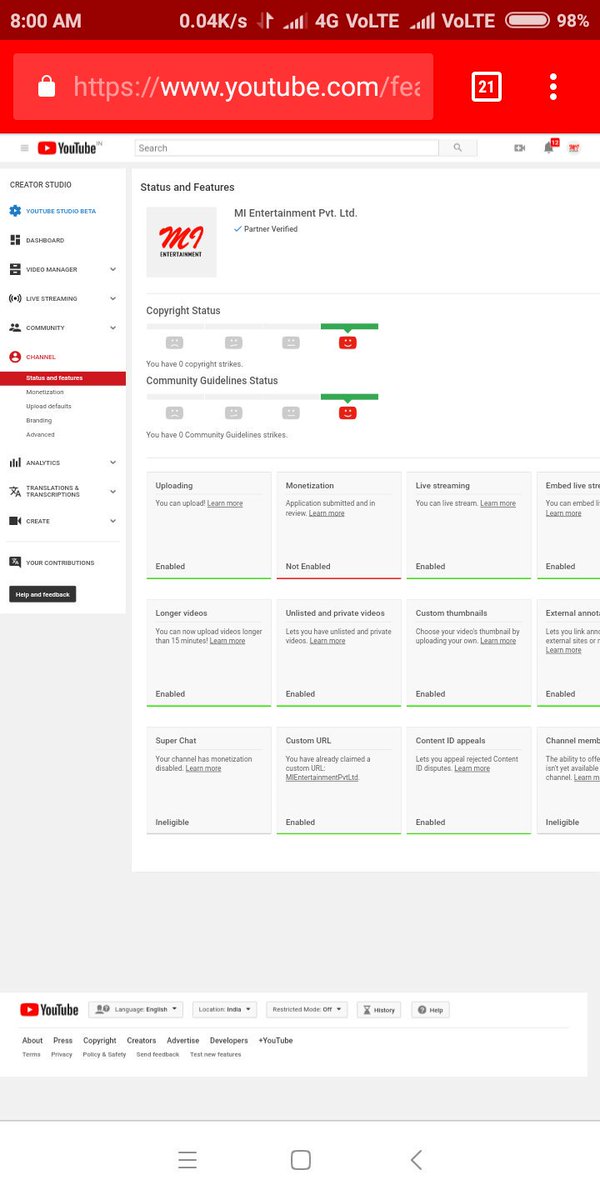Click the Send feedback footer link
Viewport: 600px width, 1200px height.
[x=158, y=1054]
